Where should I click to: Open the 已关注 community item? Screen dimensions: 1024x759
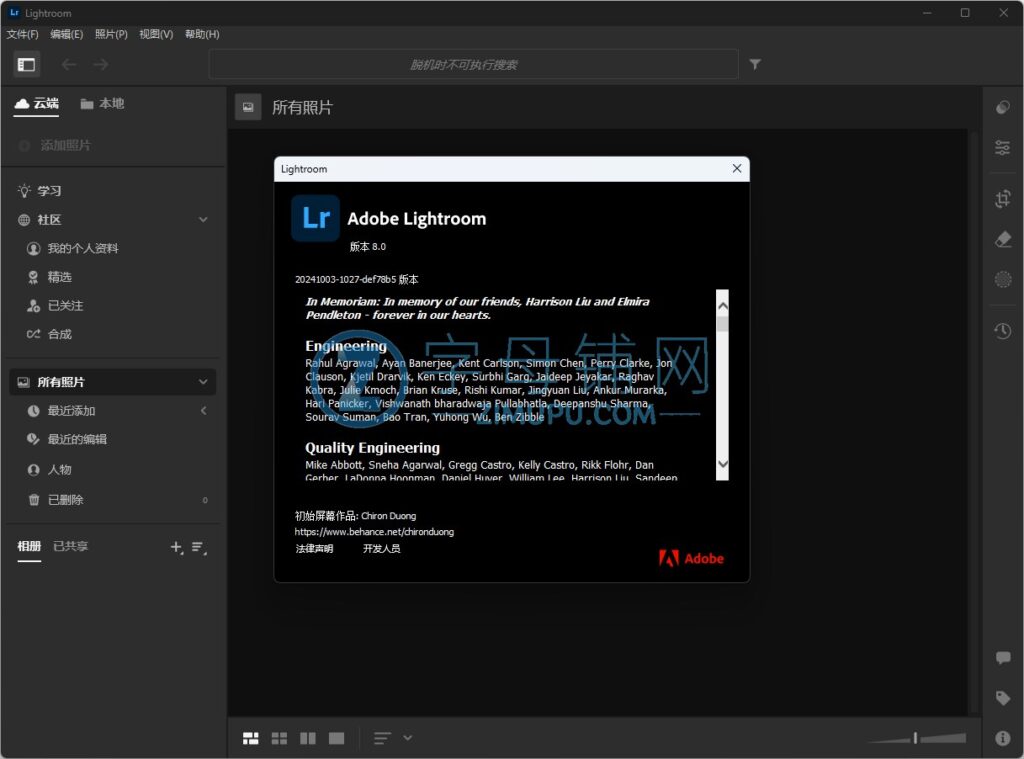point(55,306)
